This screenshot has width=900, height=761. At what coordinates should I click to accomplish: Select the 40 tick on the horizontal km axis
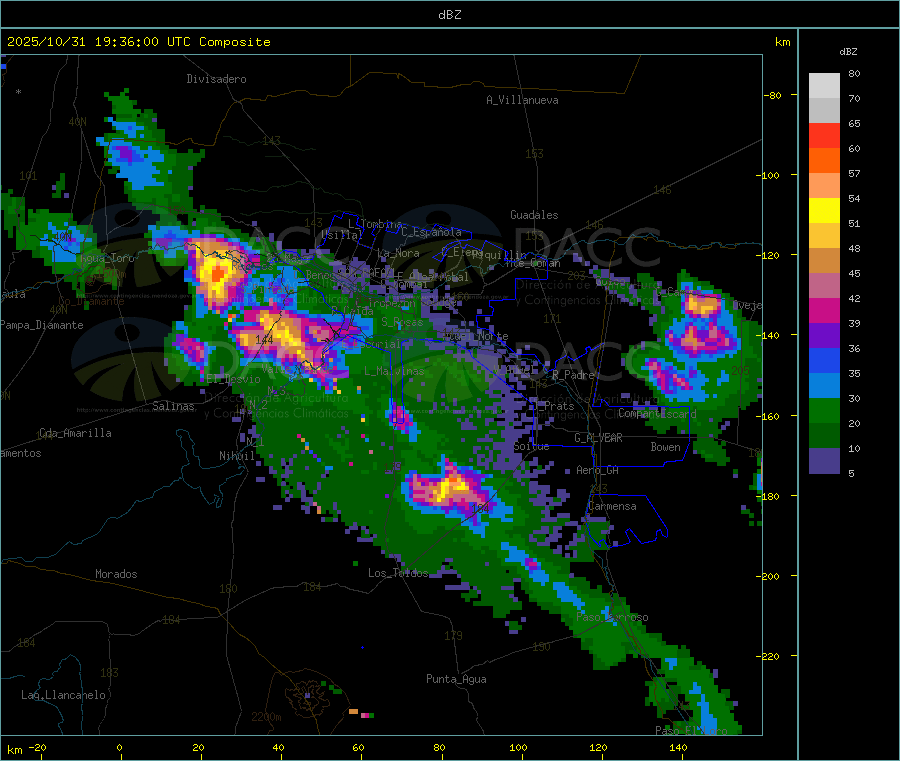pyautogui.click(x=278, y=748)
